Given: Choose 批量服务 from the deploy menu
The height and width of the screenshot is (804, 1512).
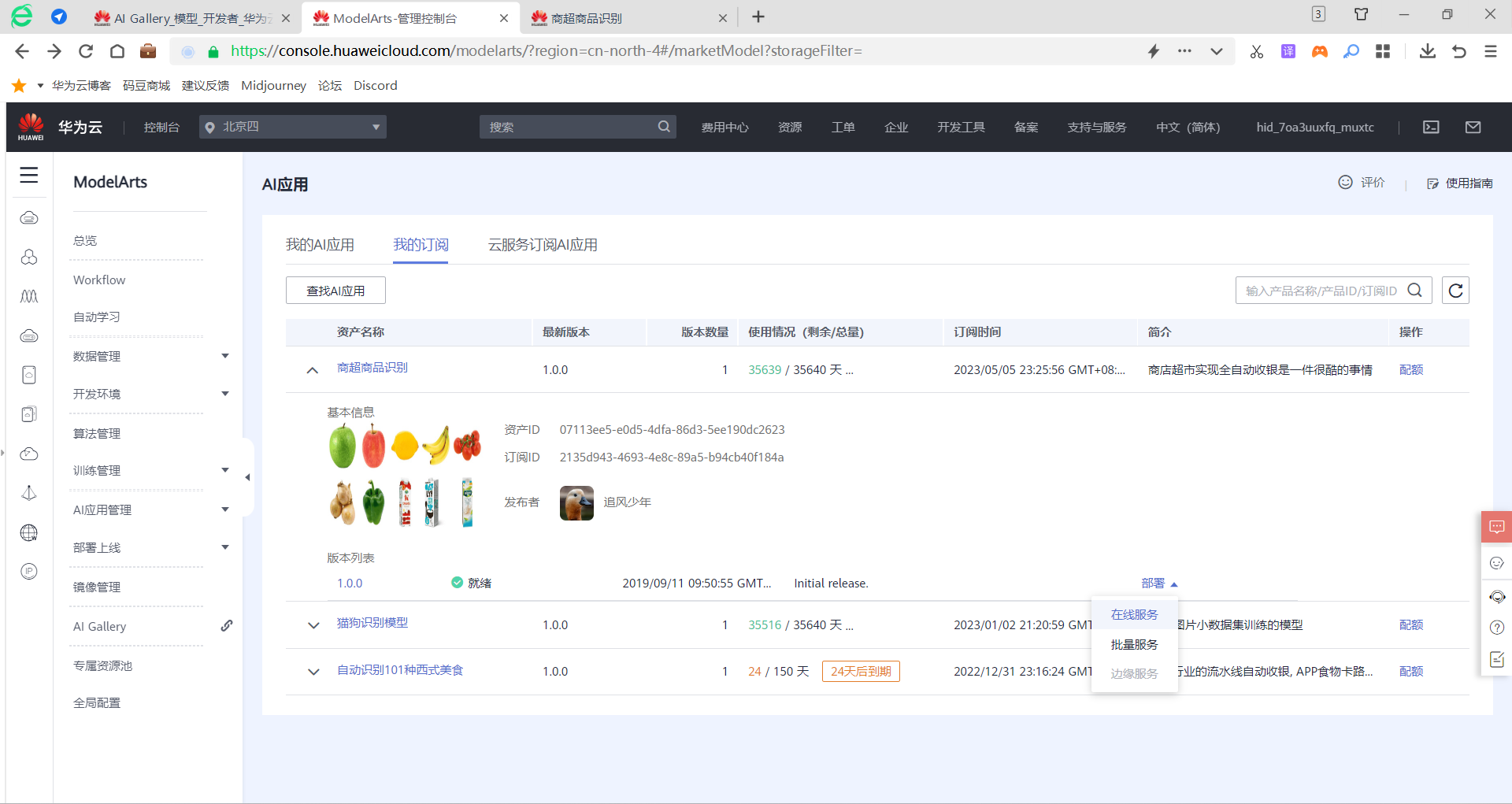Looking at the screenshot, I should pyautogui.click(x=1134, y=644).
